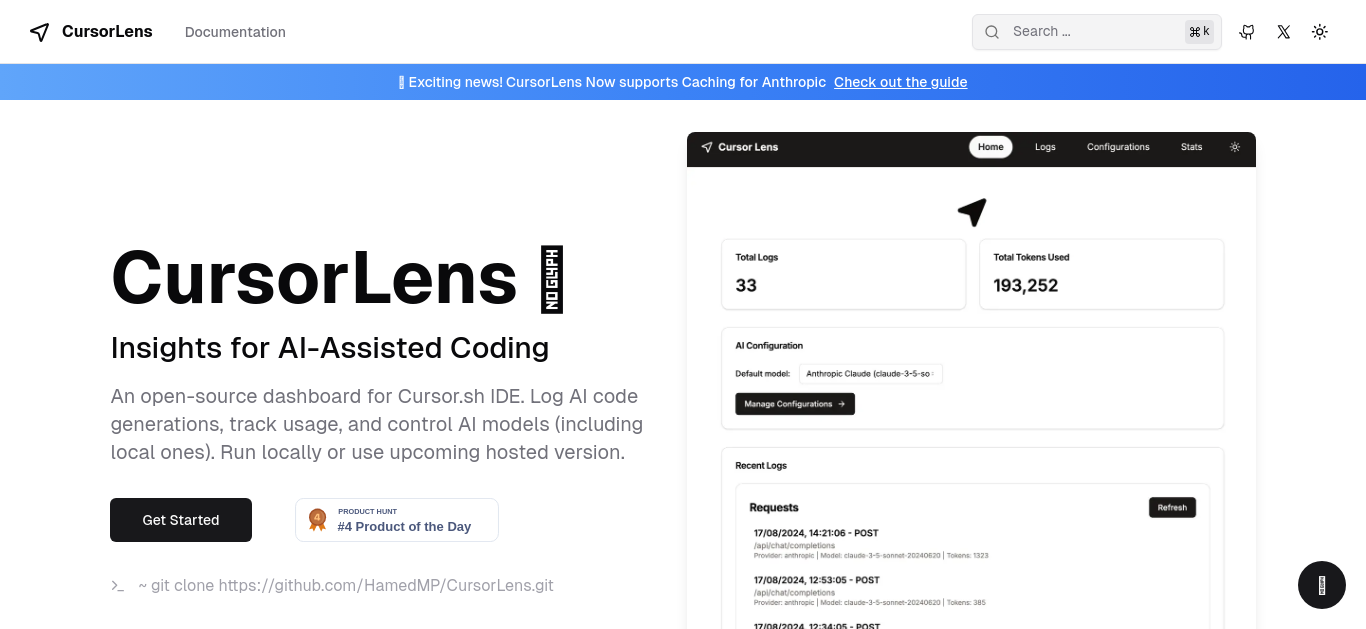Click the dashboard preview screenshot image
1366x629 pixels.
click(x=971, y=381)
